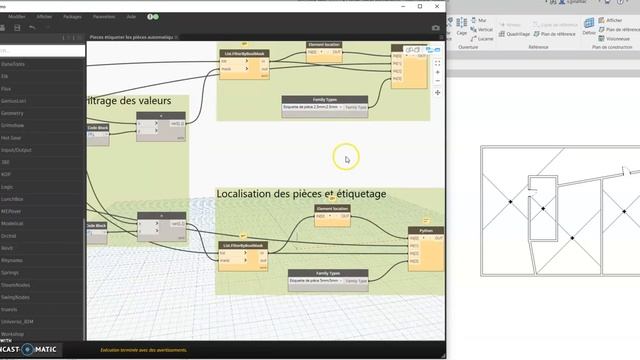Select the lower Element location node header
The image size is (640, 360).
[332, 208]
